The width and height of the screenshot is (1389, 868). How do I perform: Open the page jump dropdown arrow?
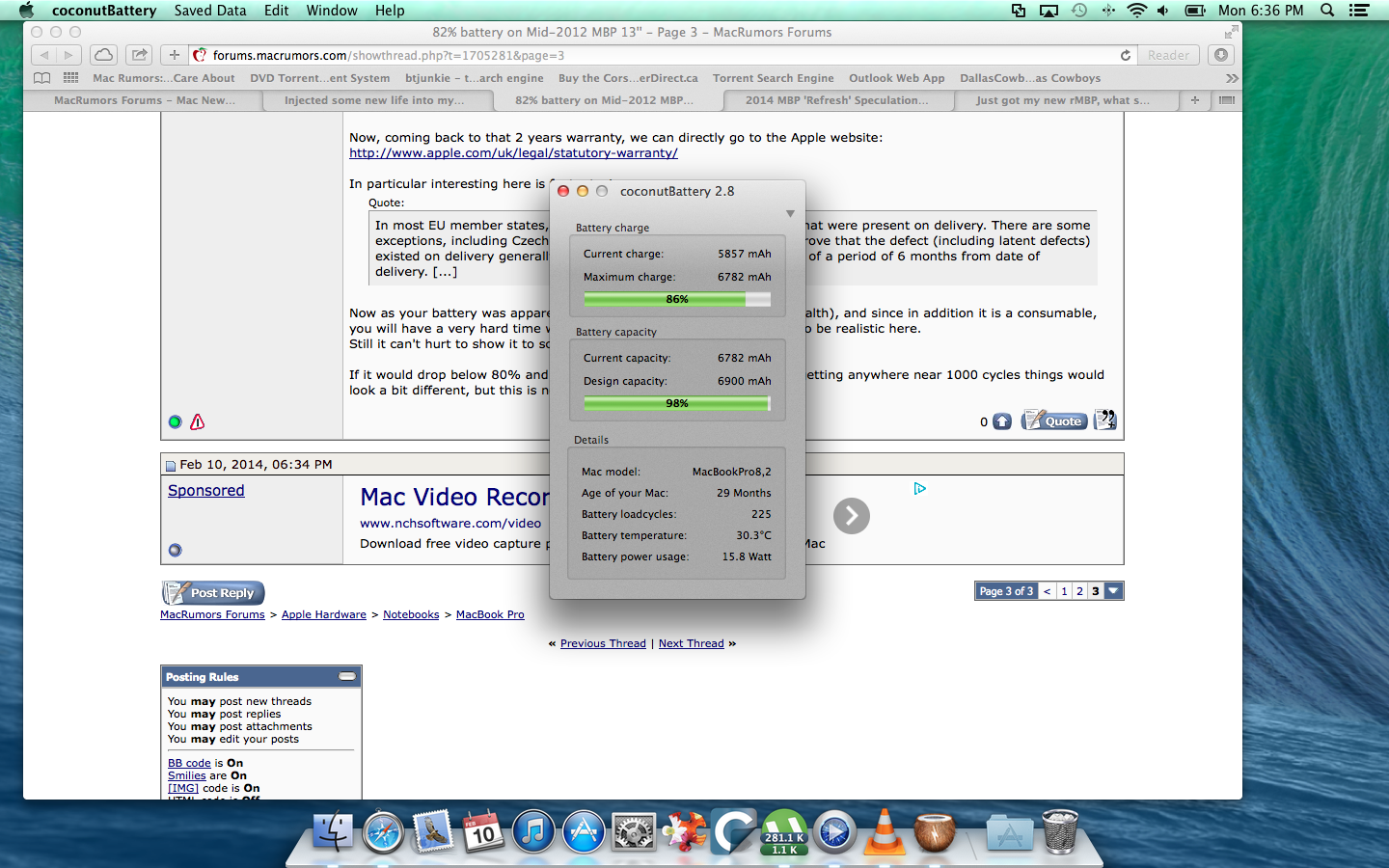[x=1114, y=591]
